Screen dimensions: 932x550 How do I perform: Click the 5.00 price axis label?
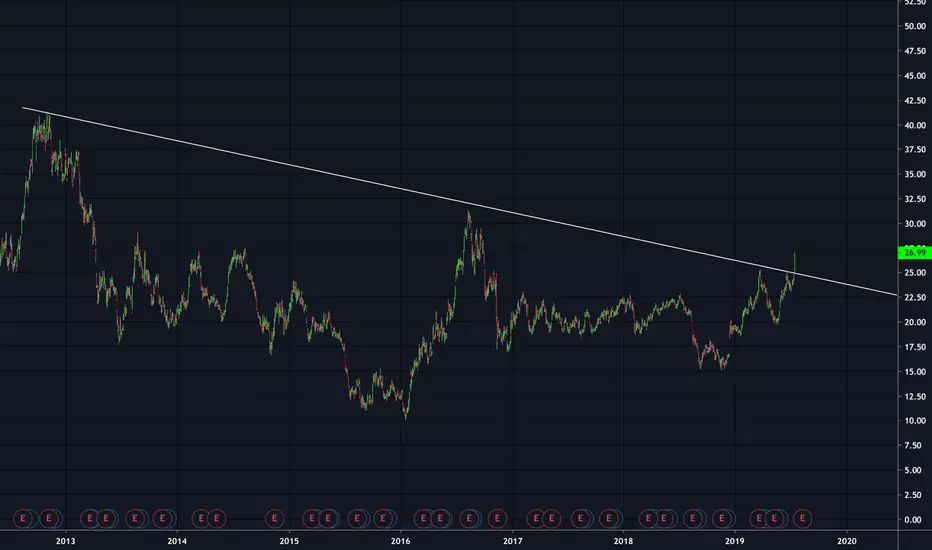pos(915,470)
